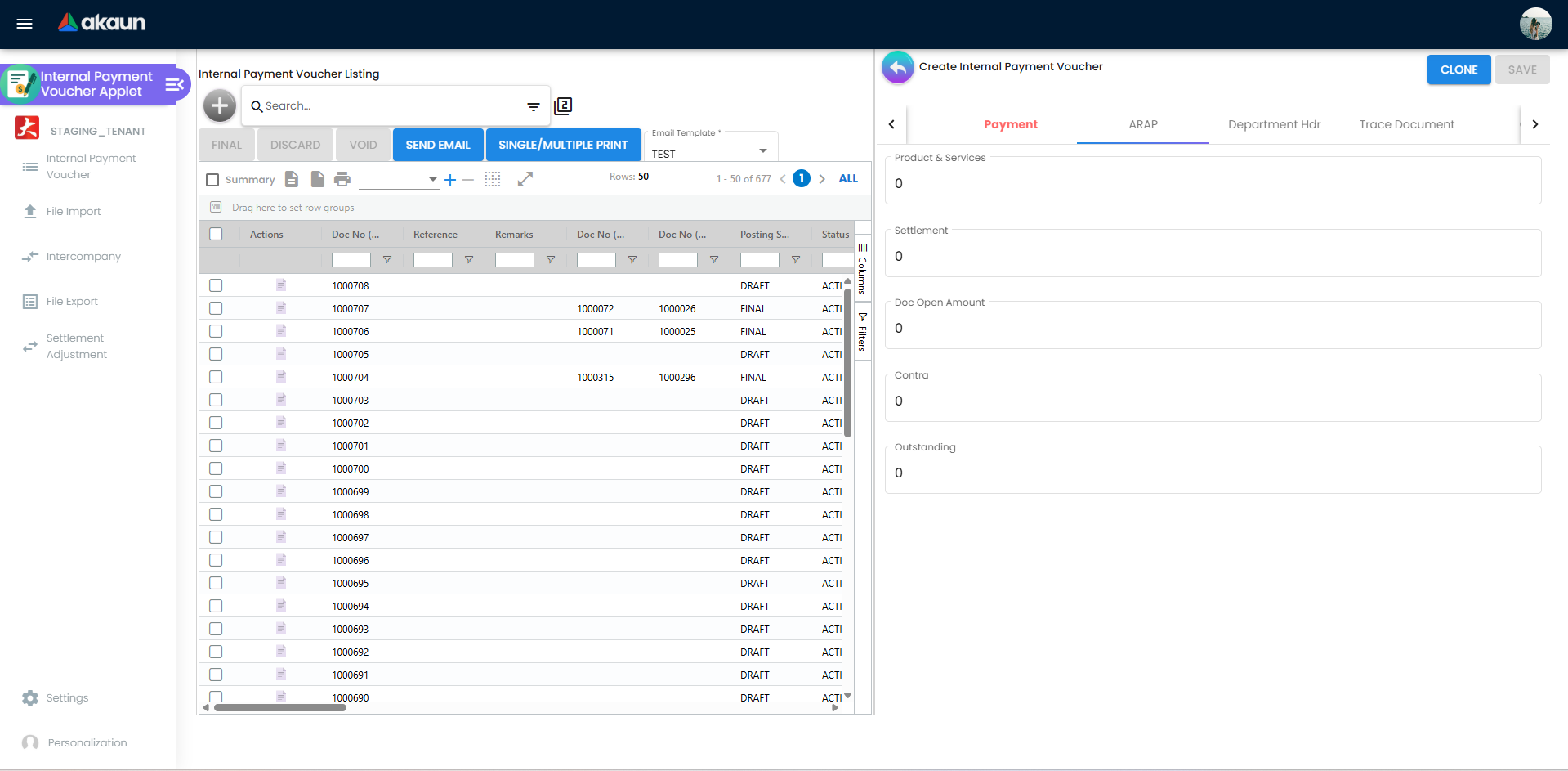
Task: Enable the Summary checkbox
Action: click(x=213, y=180)
